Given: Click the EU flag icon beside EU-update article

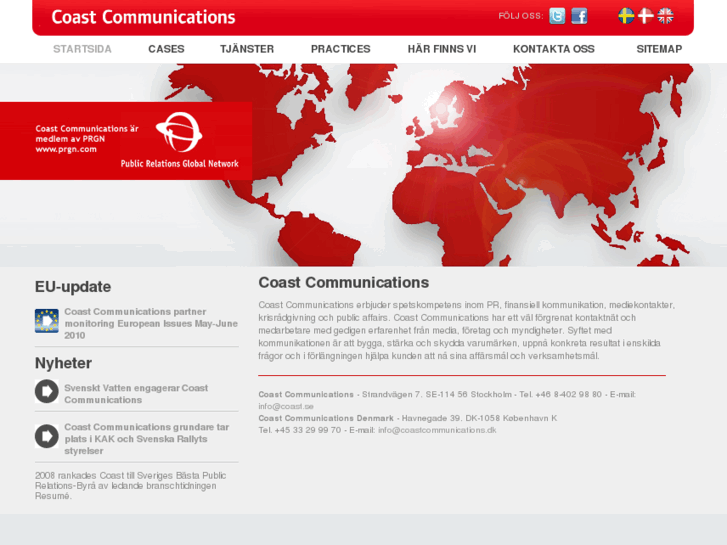Looking at the screenshot, I should 47,321.
